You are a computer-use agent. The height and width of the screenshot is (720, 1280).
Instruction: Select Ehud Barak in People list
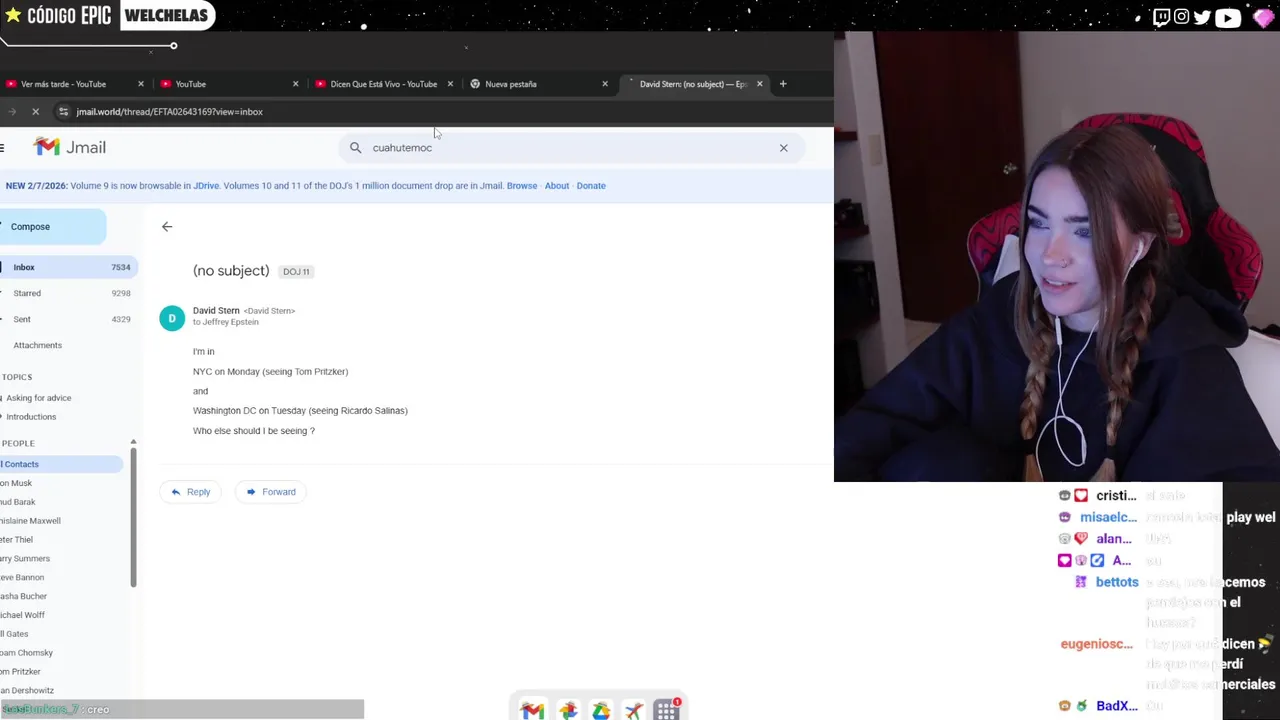pos(18,502)
